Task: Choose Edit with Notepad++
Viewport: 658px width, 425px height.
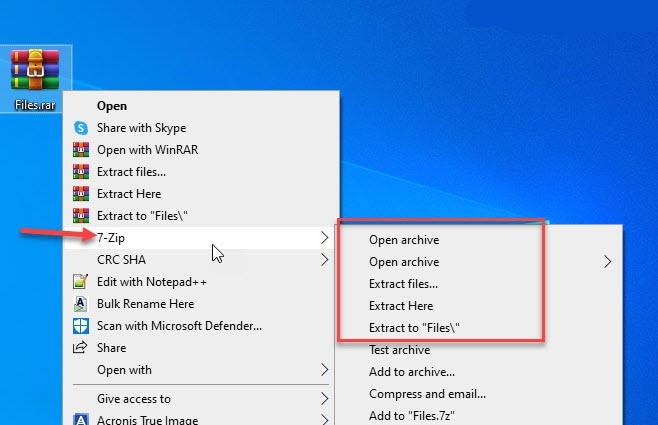Action: [201, 282]
